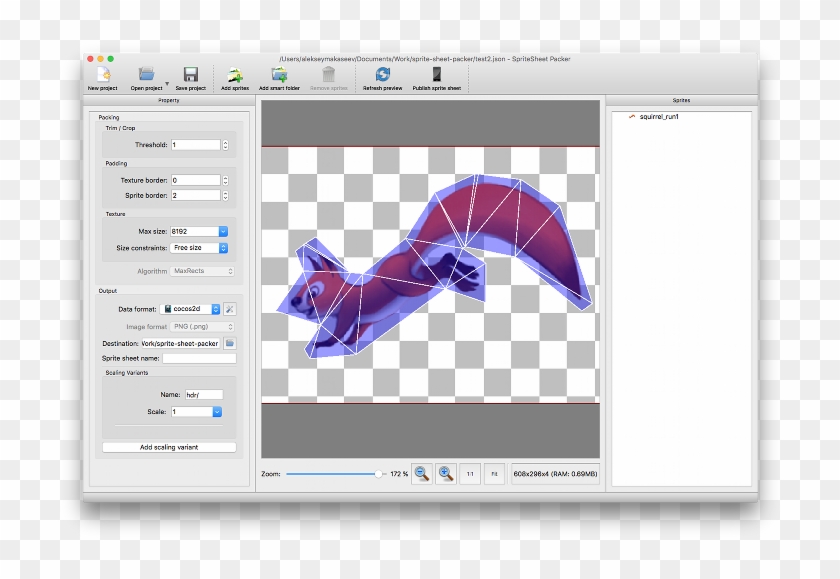Click the Add scaling variant button
The image size is (840, 579).
(167, 447)
